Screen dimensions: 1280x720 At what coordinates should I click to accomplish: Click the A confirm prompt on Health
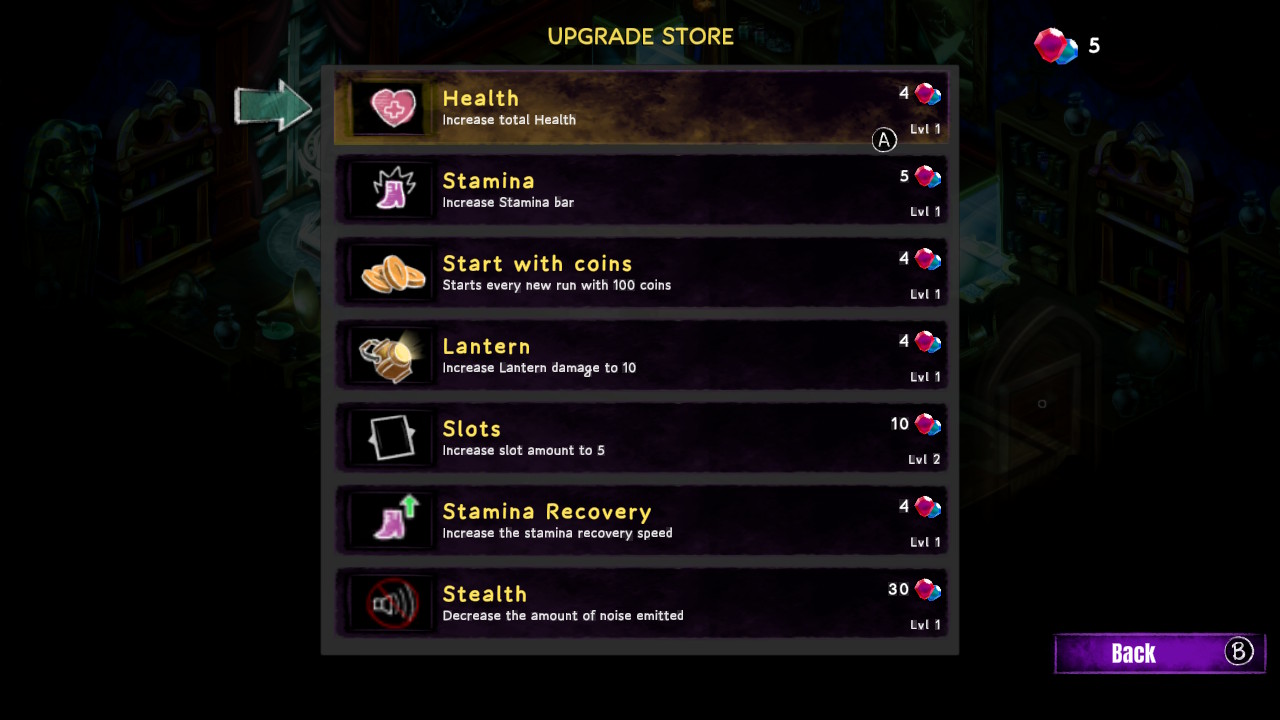point(884,140)
